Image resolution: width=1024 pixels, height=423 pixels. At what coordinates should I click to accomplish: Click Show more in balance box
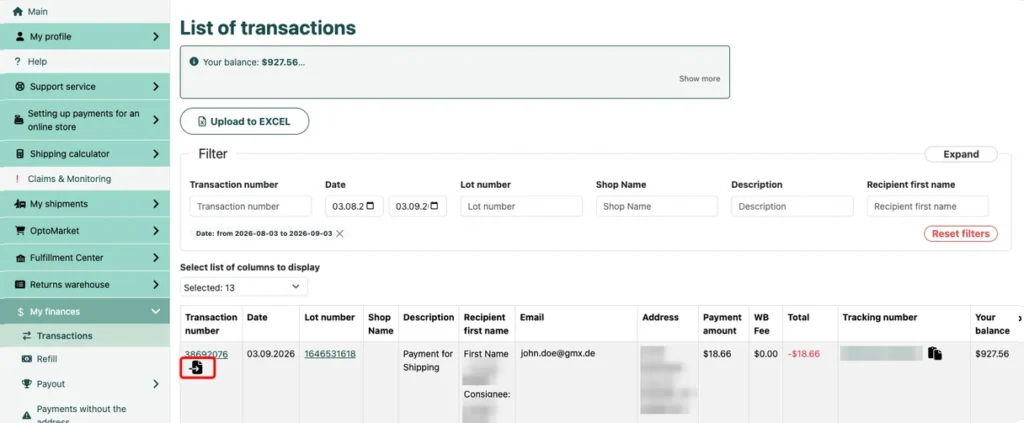coord(699,78)
